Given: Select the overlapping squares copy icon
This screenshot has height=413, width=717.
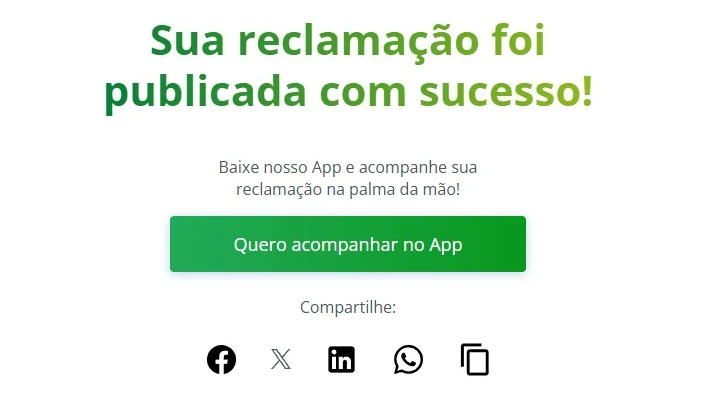Looking at the screenshot, I should tap(475, 359).
